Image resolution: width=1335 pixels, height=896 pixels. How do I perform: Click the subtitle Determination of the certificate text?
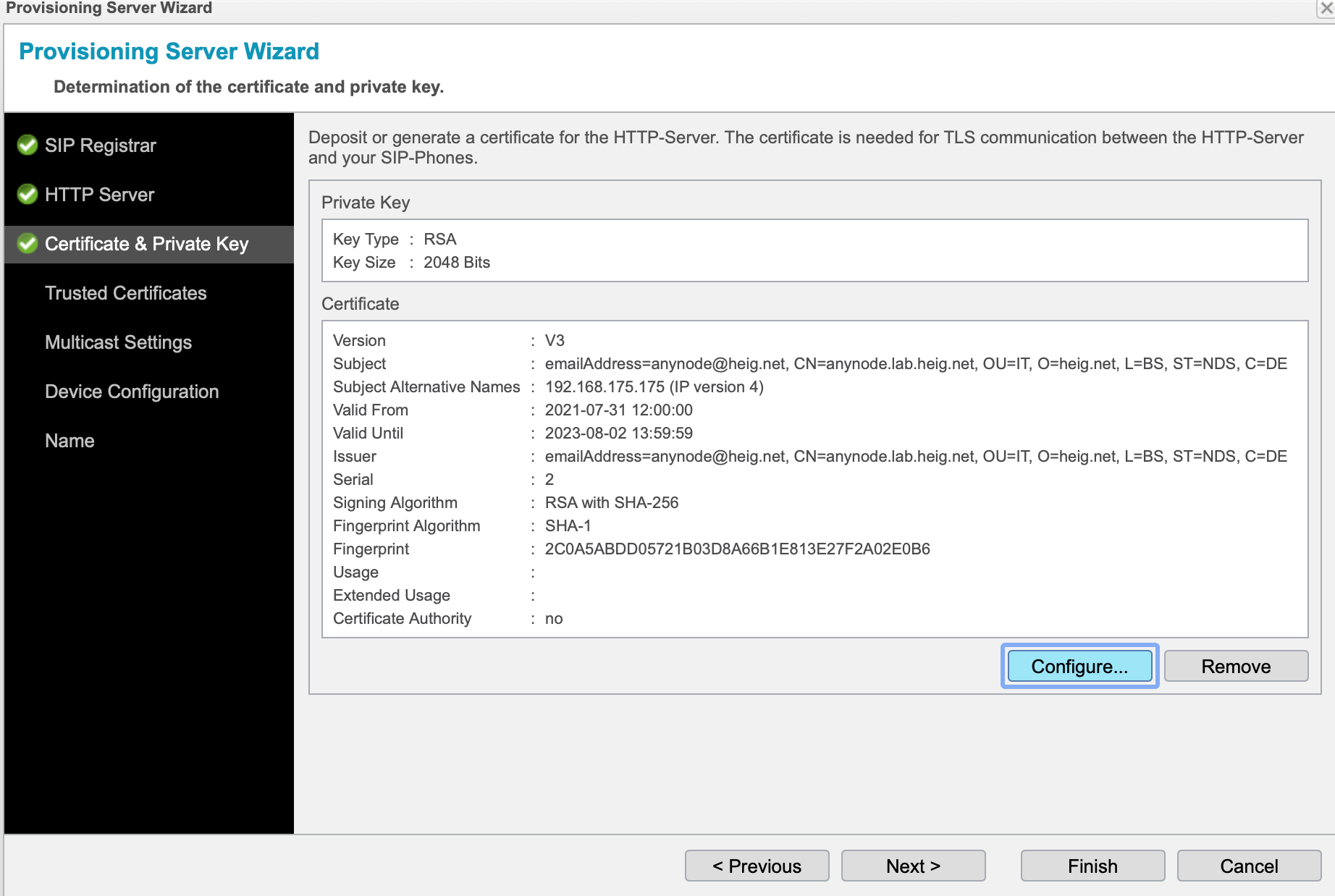click(248, 87)
